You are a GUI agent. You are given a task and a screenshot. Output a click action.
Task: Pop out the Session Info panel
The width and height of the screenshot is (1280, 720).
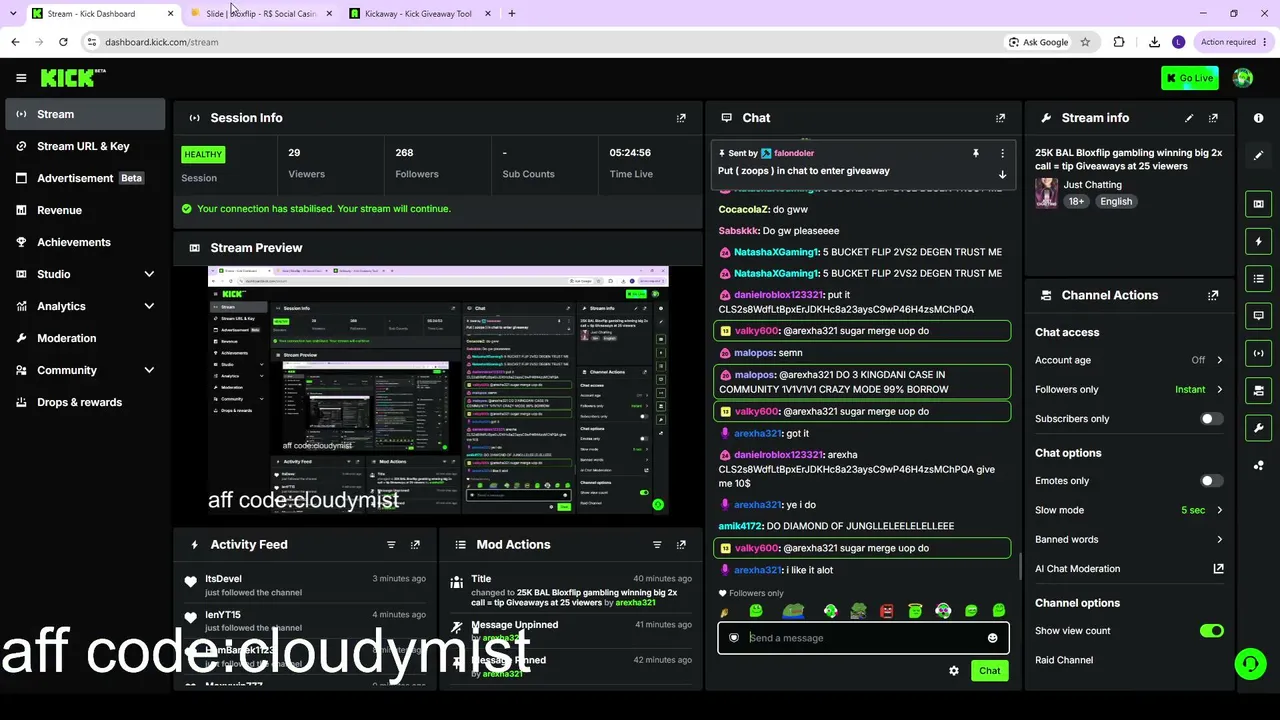click(x=681, y=118)
